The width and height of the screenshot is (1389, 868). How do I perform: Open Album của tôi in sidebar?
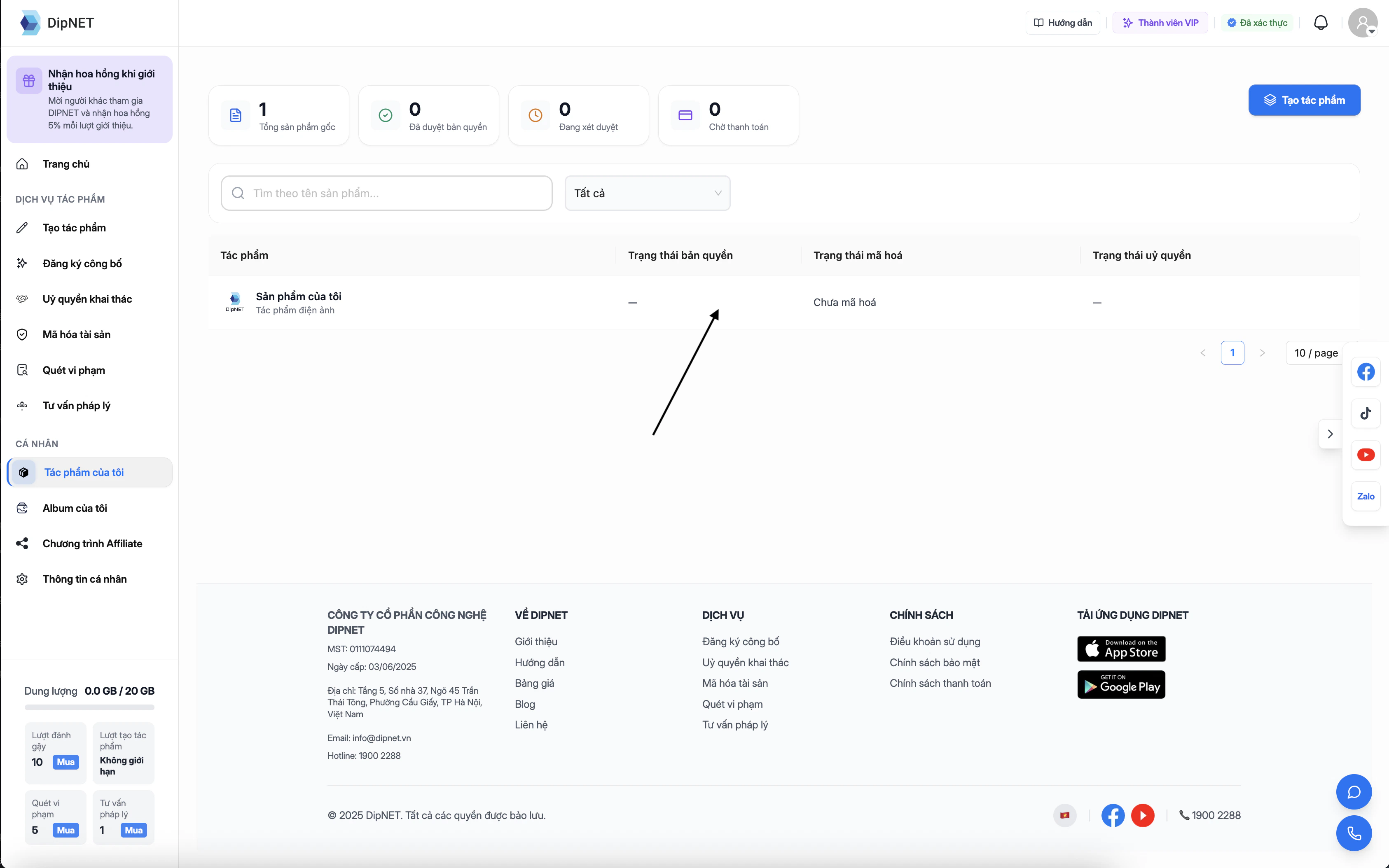pos(89,508)
